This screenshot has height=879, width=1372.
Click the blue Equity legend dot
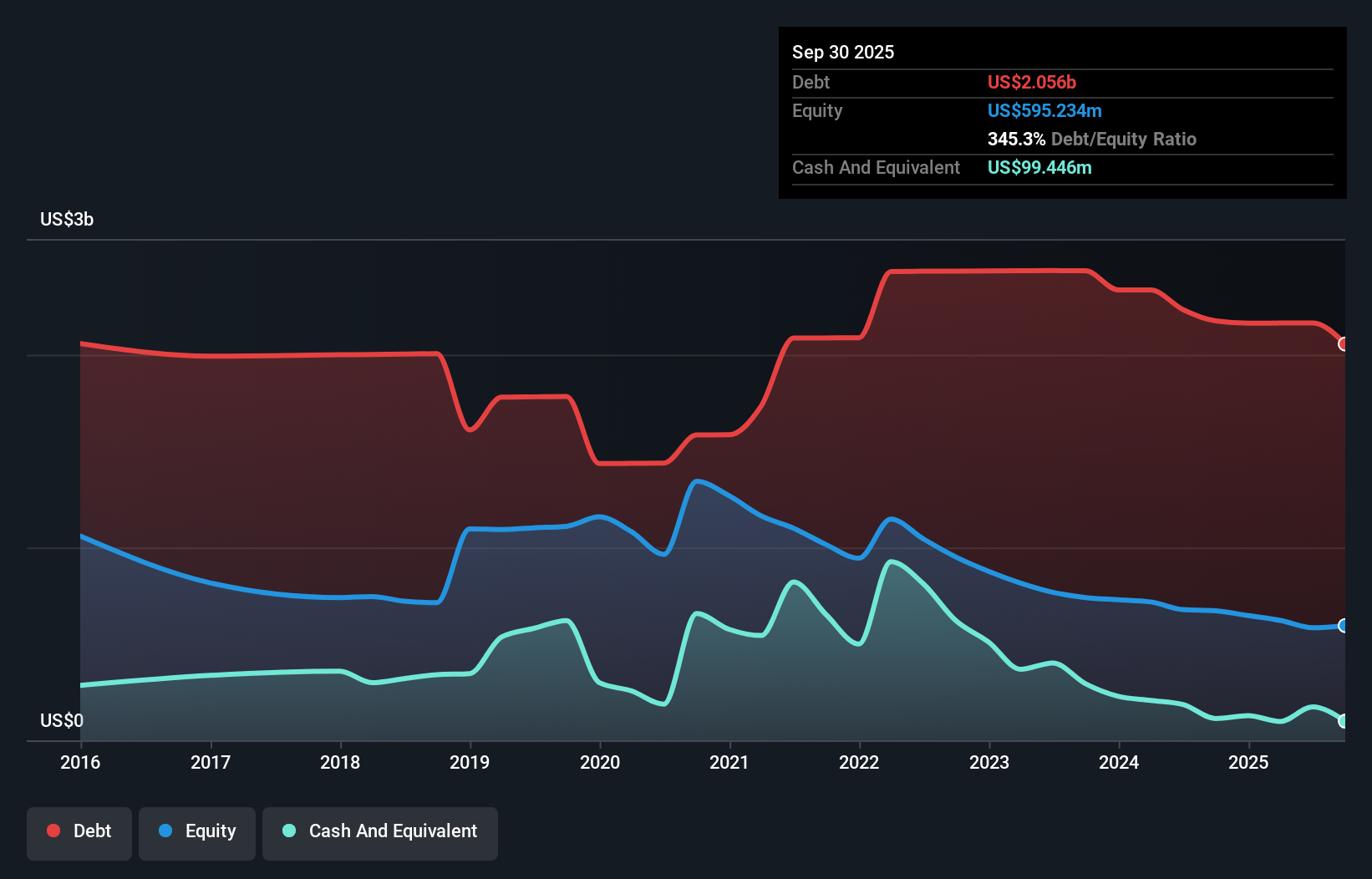click(166, 831)
